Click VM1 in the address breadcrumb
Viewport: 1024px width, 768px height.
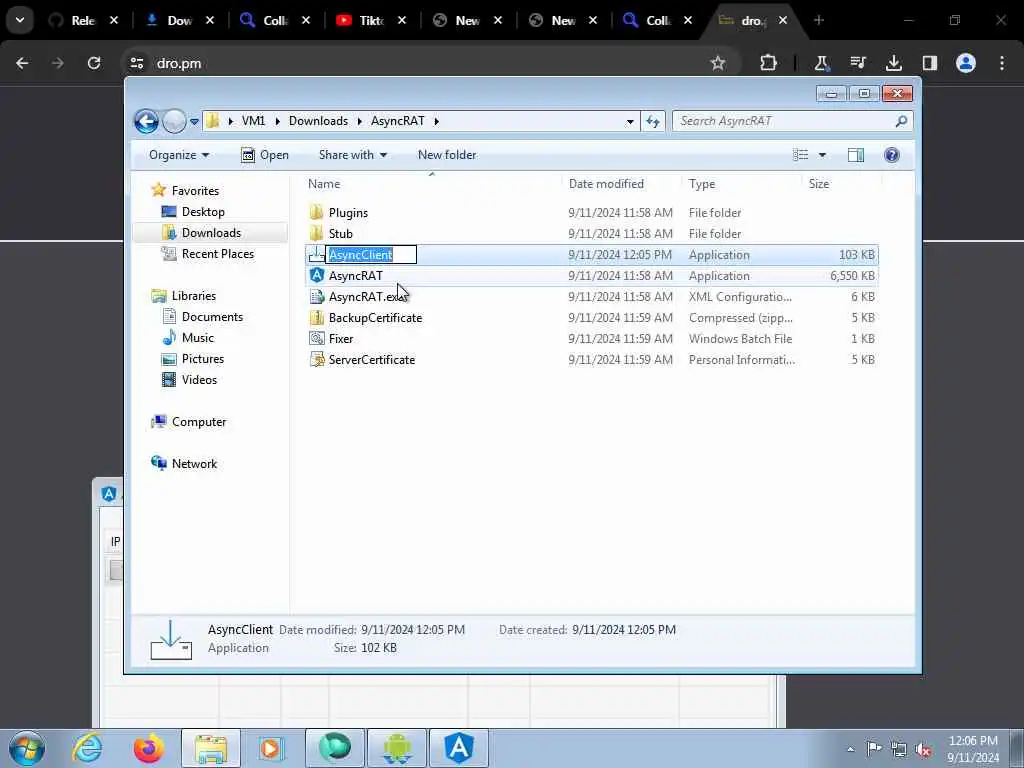pos(253,121)
